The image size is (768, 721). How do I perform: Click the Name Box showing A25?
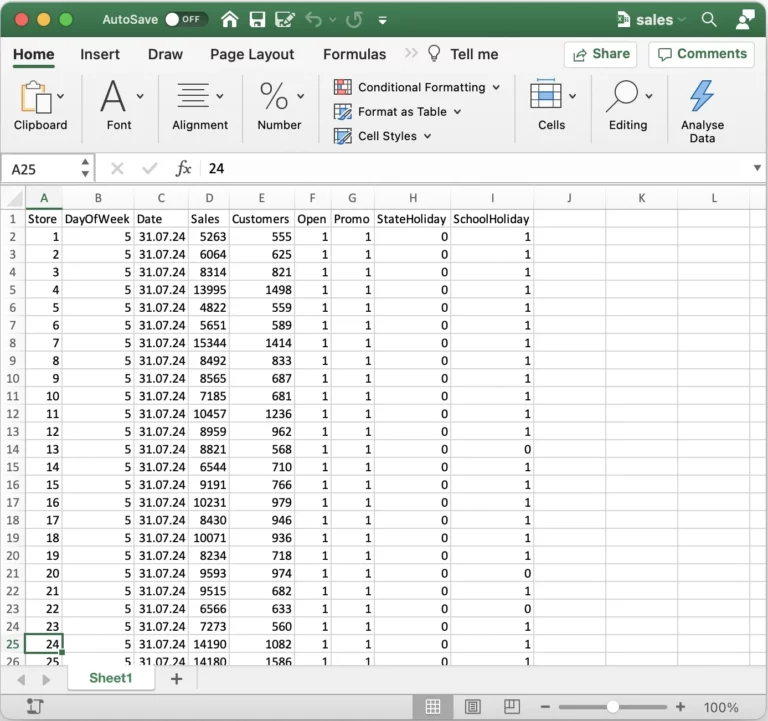click(x=38, y=169)
